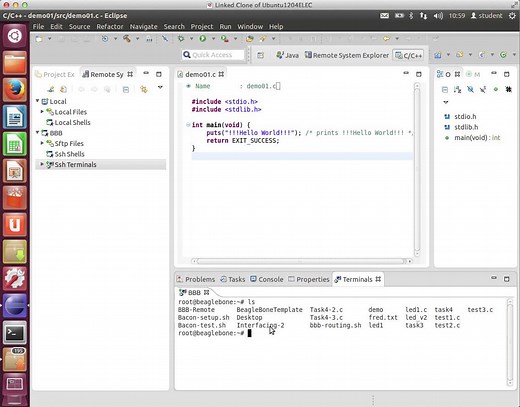The height and width of the screenshot is (407, 520).
Task: Select the BBB terminal sub-tab
Action: click(x=194, y=292)
